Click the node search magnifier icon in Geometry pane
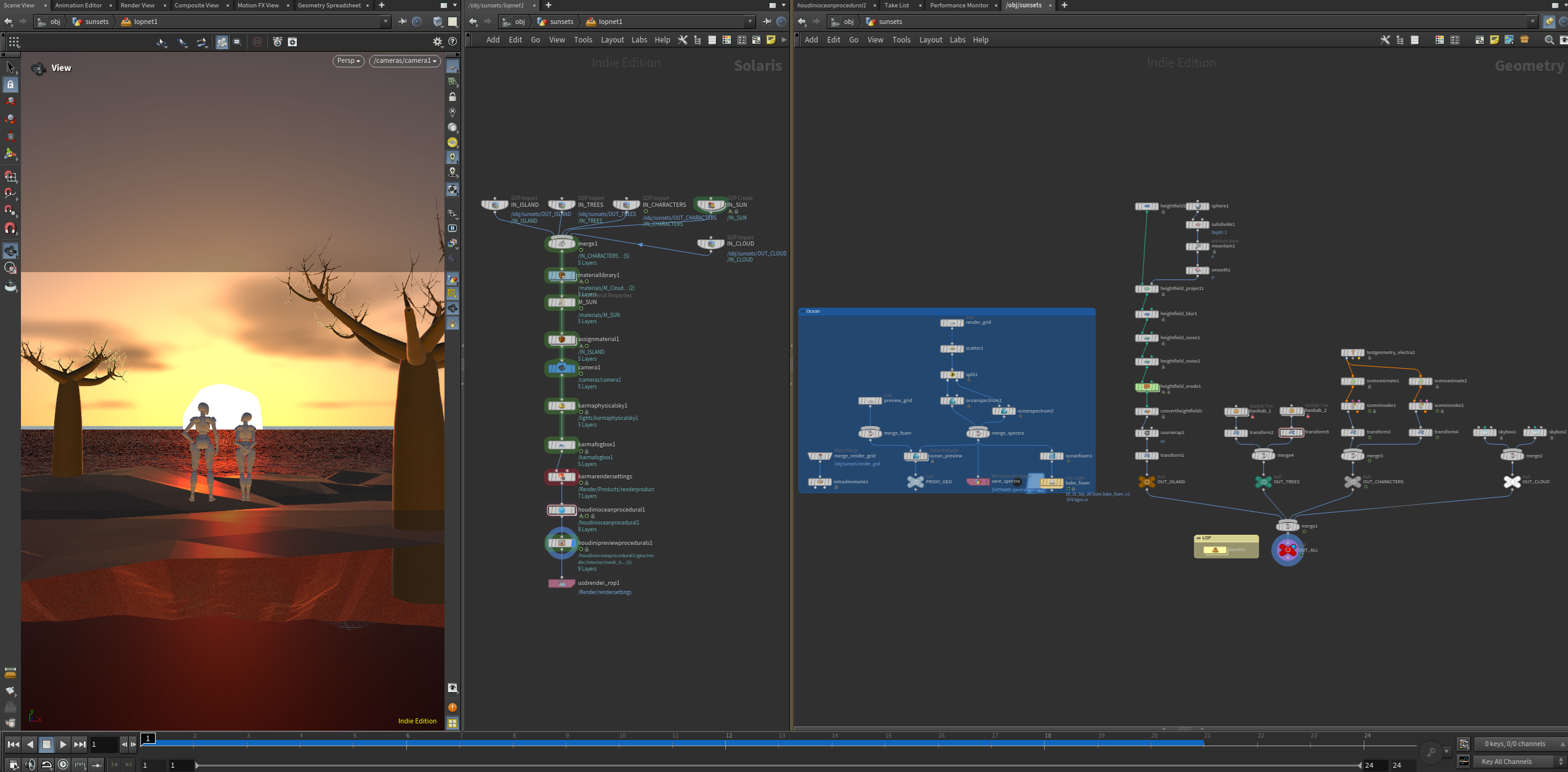Image resolution: width=1568 pixels, height=772 pixels. (1549, 40)
